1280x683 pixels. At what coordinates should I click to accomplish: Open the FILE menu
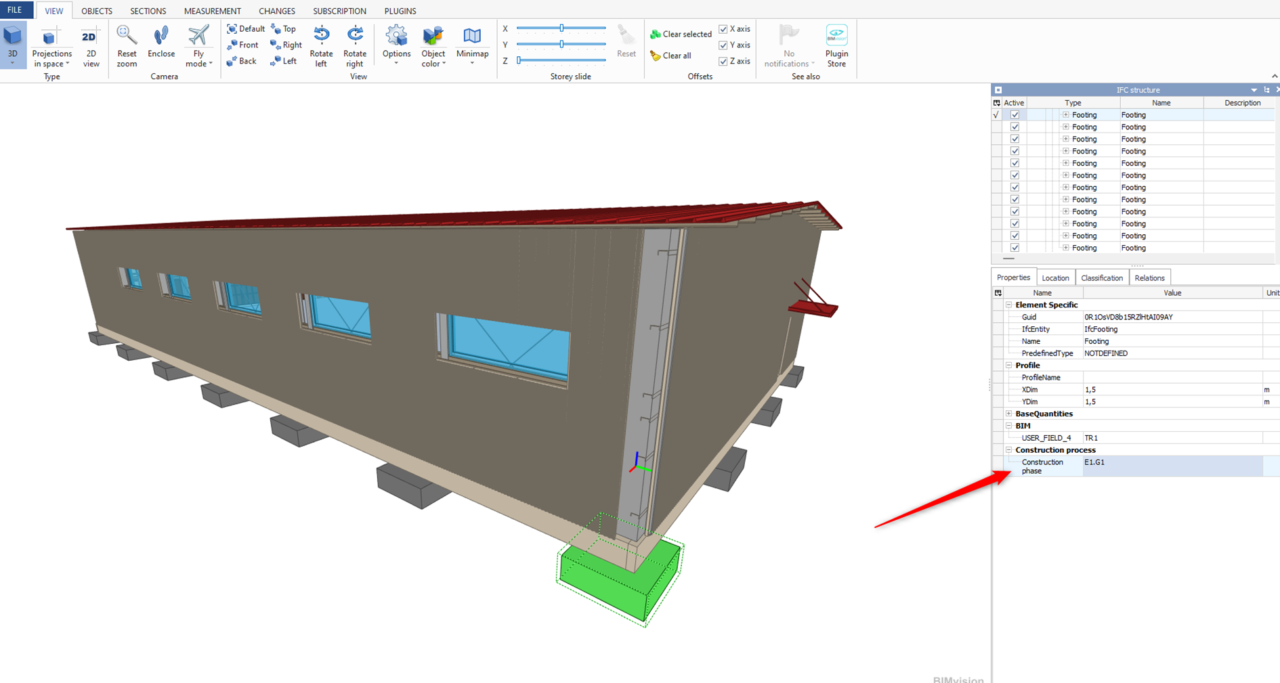[x=15, y=10]
